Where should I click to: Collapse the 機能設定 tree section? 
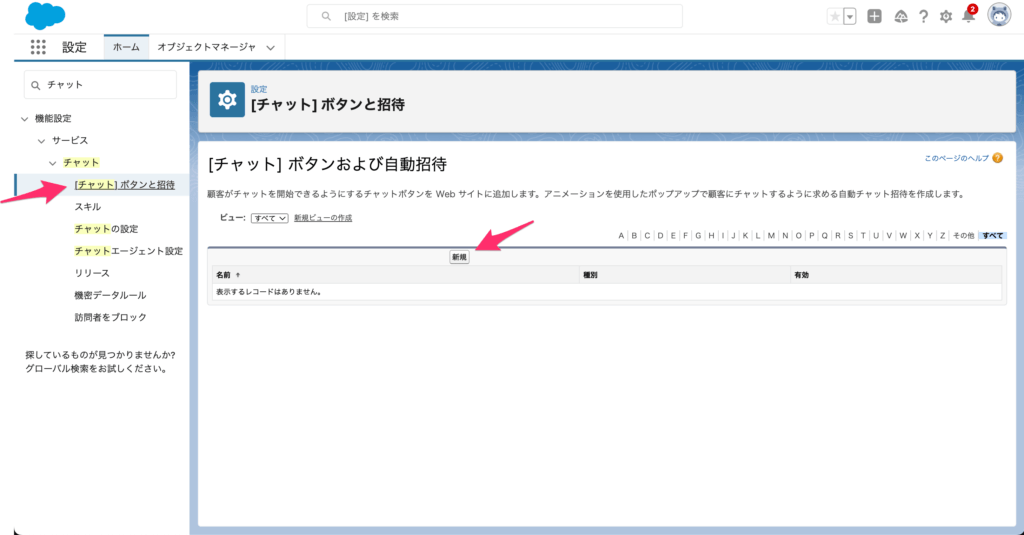[x=24, y=119]
